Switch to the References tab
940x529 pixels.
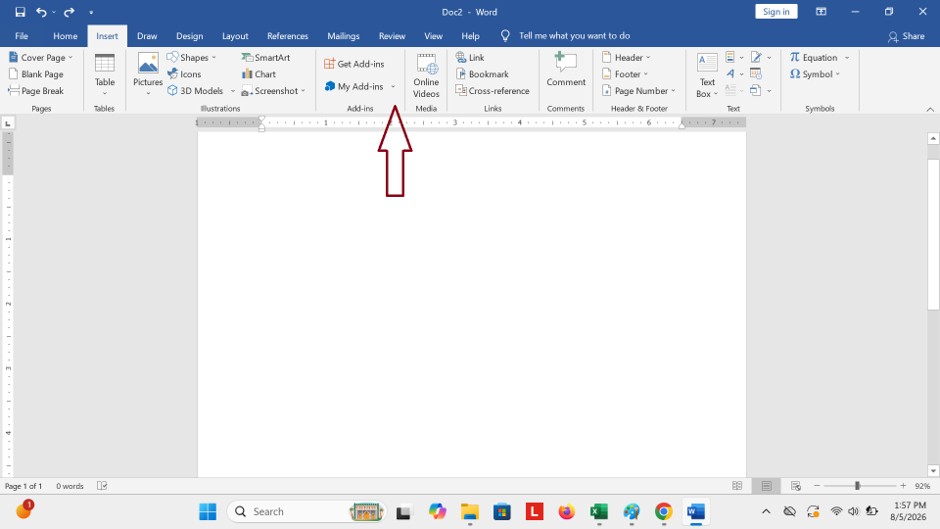287,36
